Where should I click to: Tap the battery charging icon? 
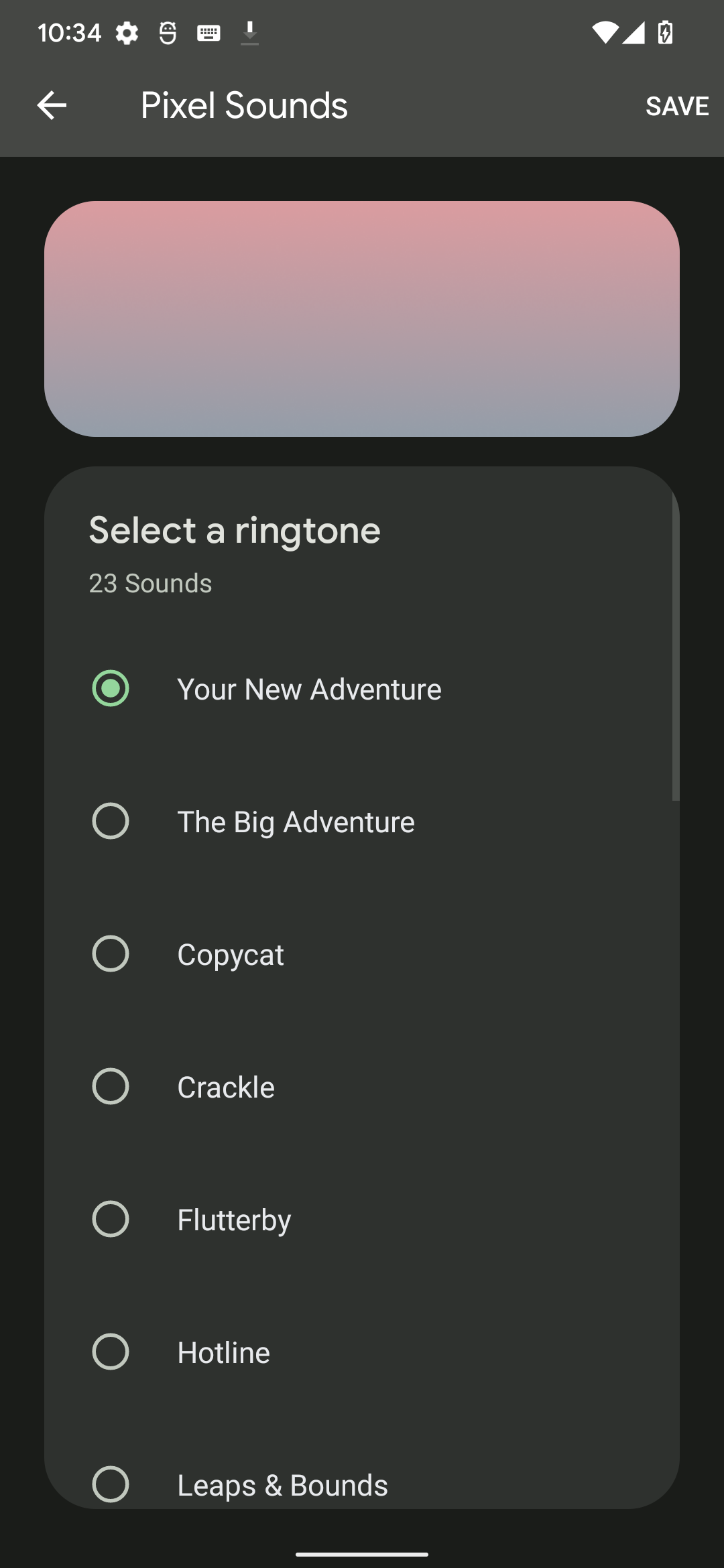click(x=665, y=32)
